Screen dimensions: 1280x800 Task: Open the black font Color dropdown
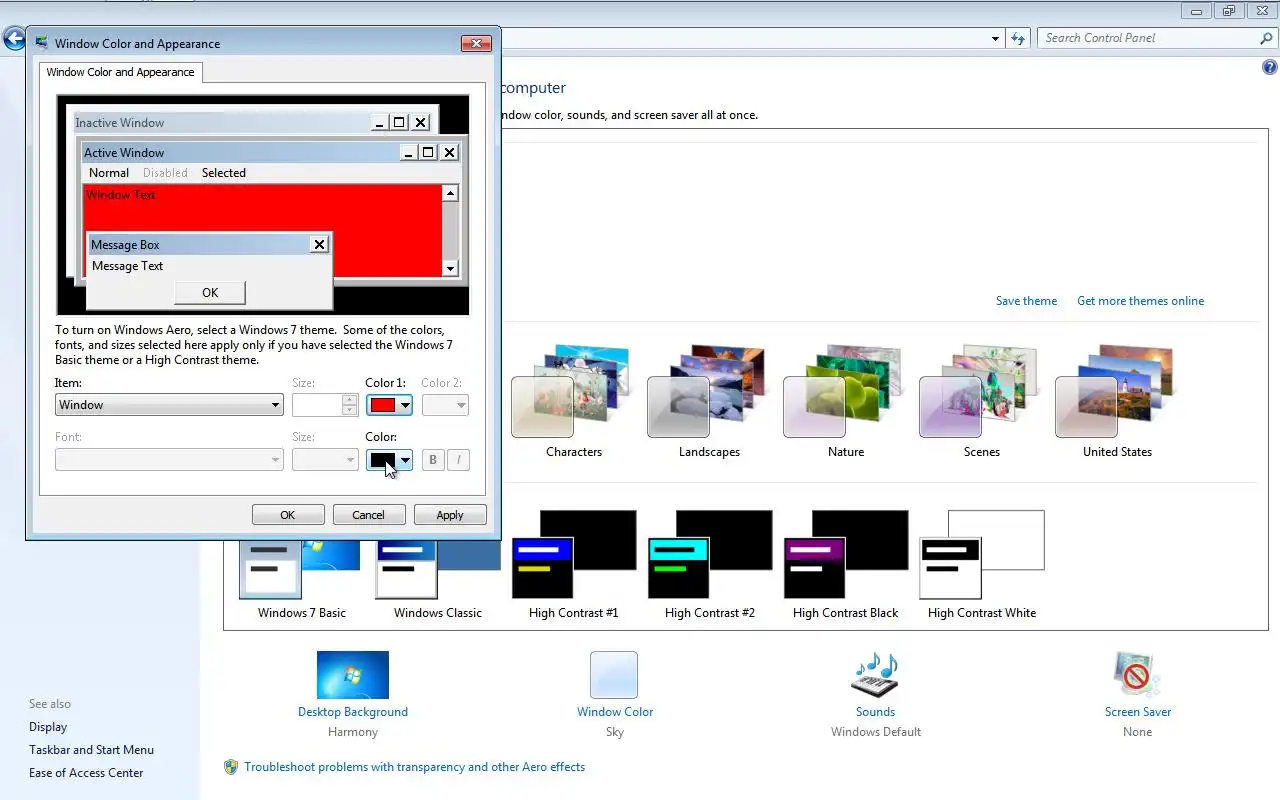389,460
